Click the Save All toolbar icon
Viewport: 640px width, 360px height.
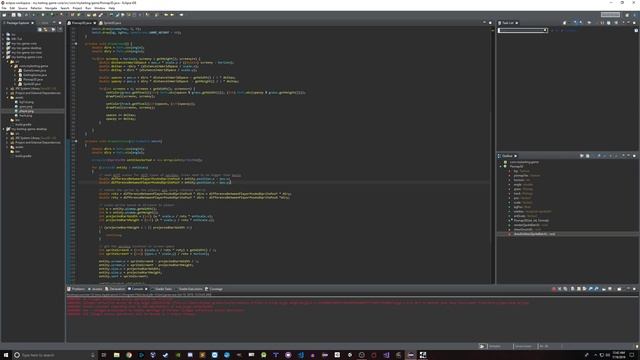tap(19, 15)
